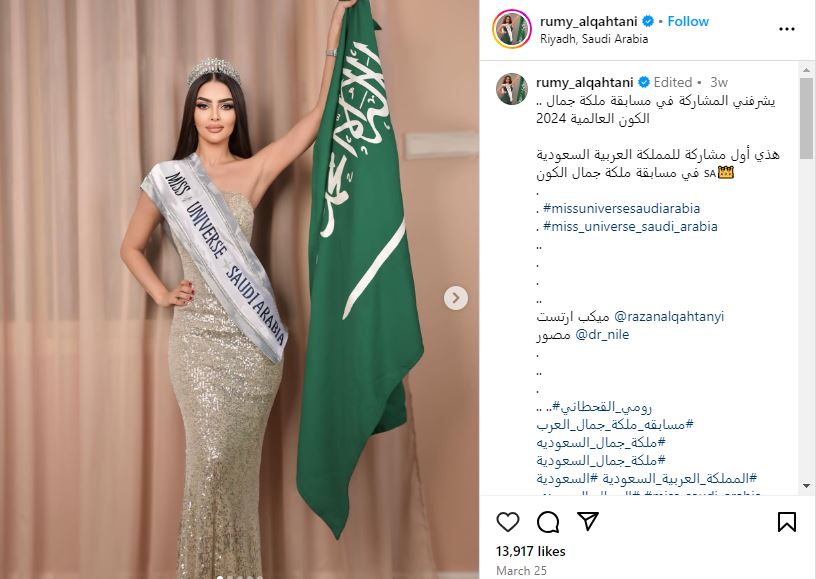Screen dimensions: 816x579
Task: View the 13,917 likes list
Action: pos(530,551)
